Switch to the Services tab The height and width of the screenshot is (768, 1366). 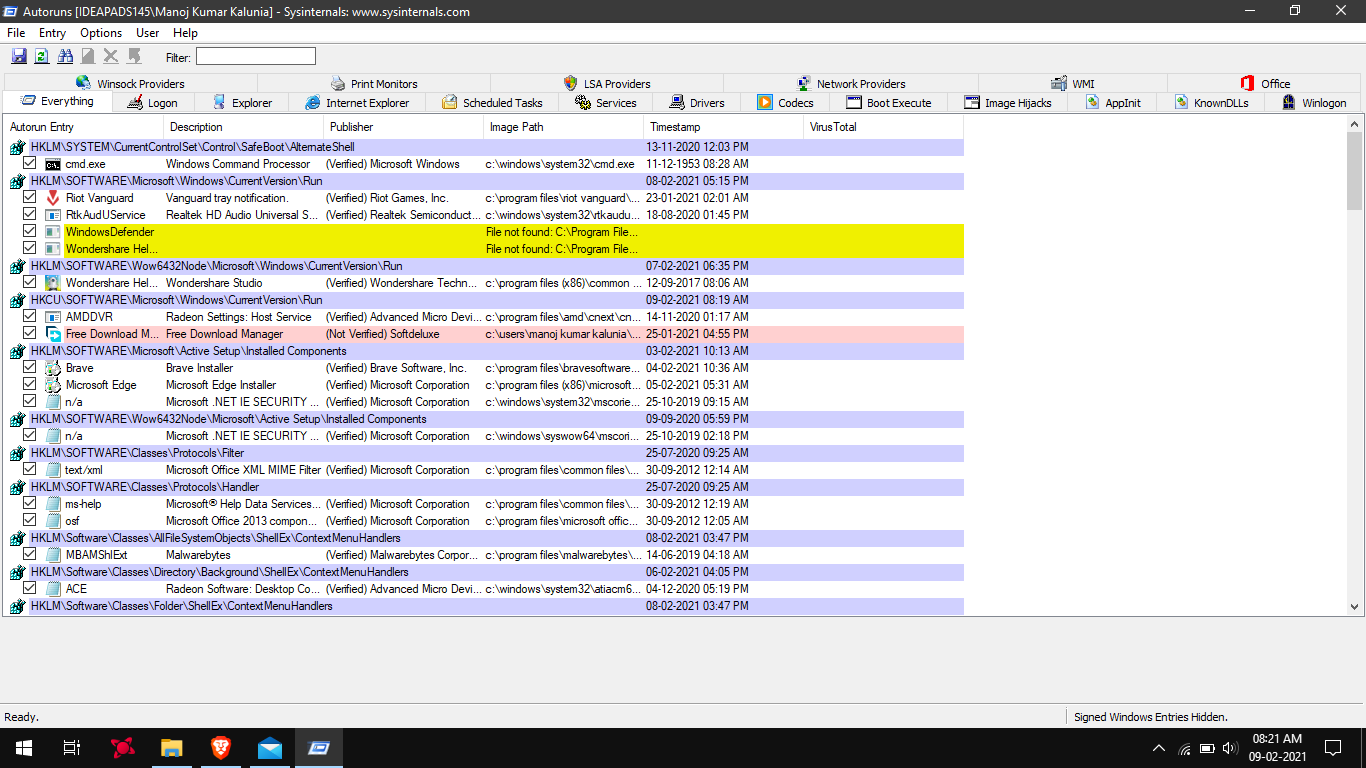pos(605,103)
